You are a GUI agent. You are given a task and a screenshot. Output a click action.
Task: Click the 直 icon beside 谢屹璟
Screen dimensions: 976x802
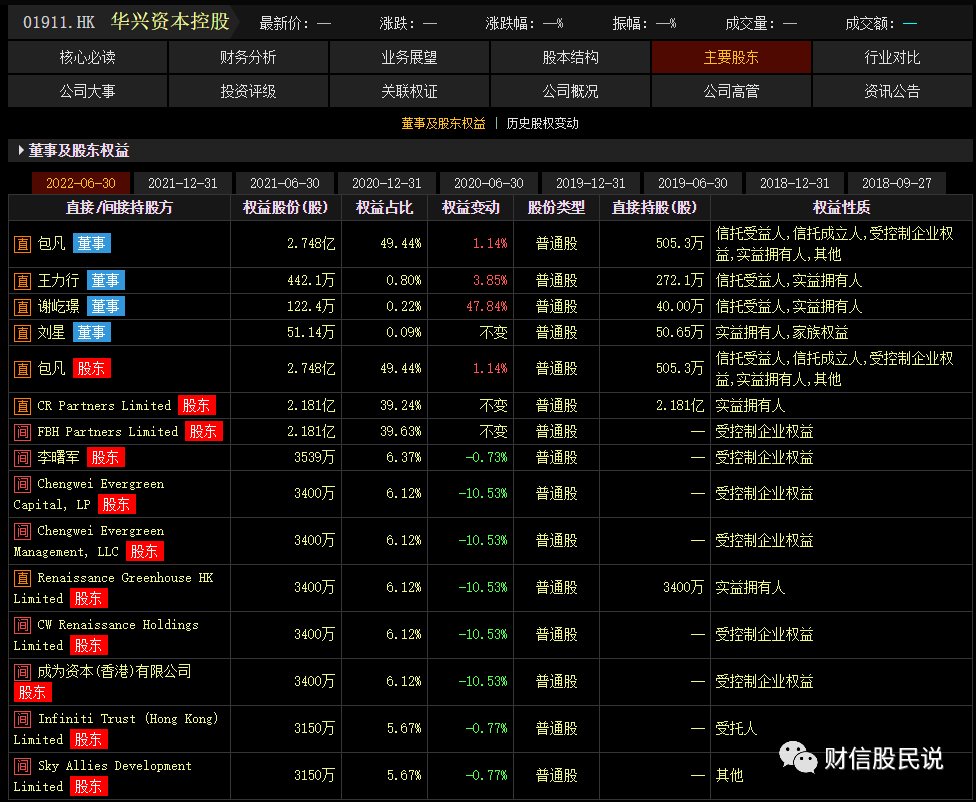tap(22, 307)
